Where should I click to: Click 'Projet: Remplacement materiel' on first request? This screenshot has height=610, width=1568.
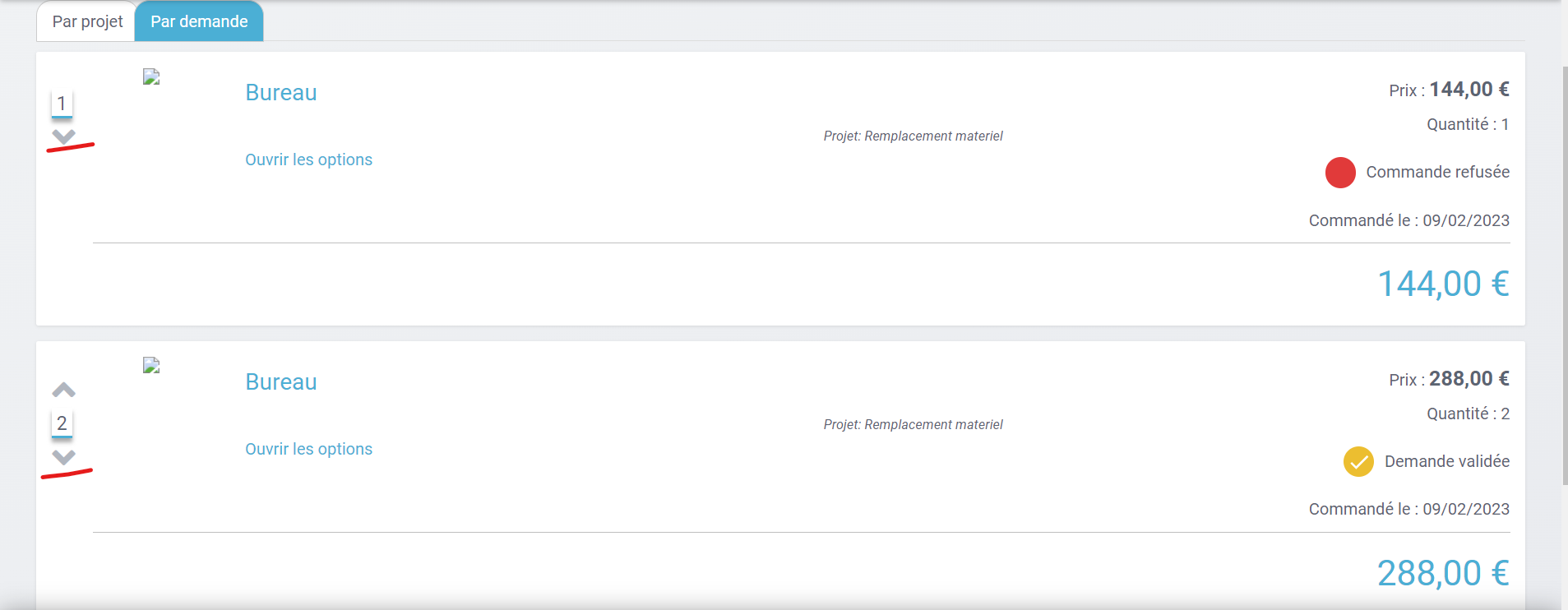coord(913,136)
